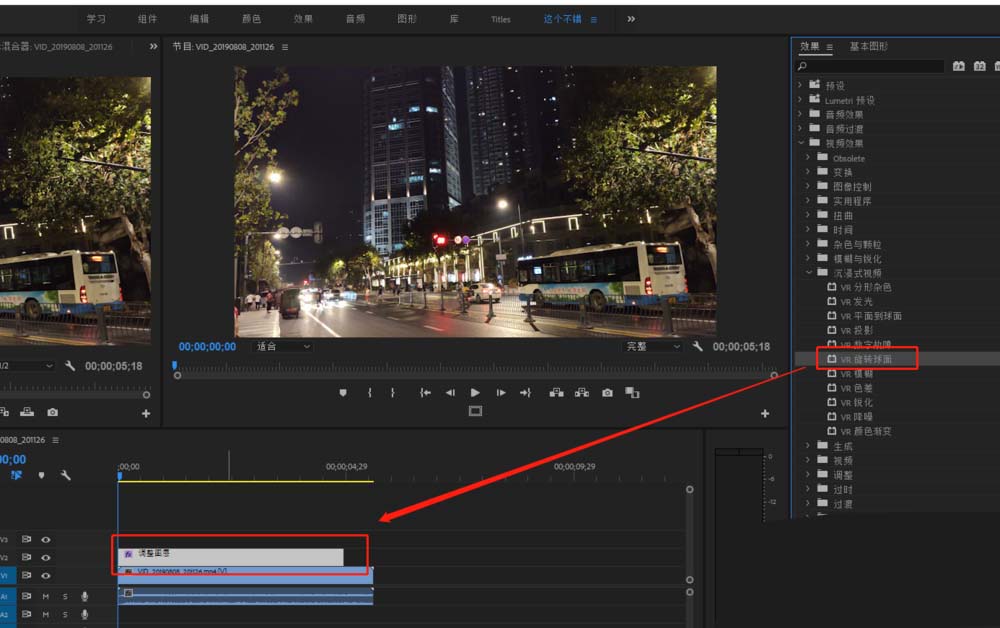Viewport: 1000px width, 628px height.
Task: Select the VR 旋转球面 effect
Action: tap(865, 359)
